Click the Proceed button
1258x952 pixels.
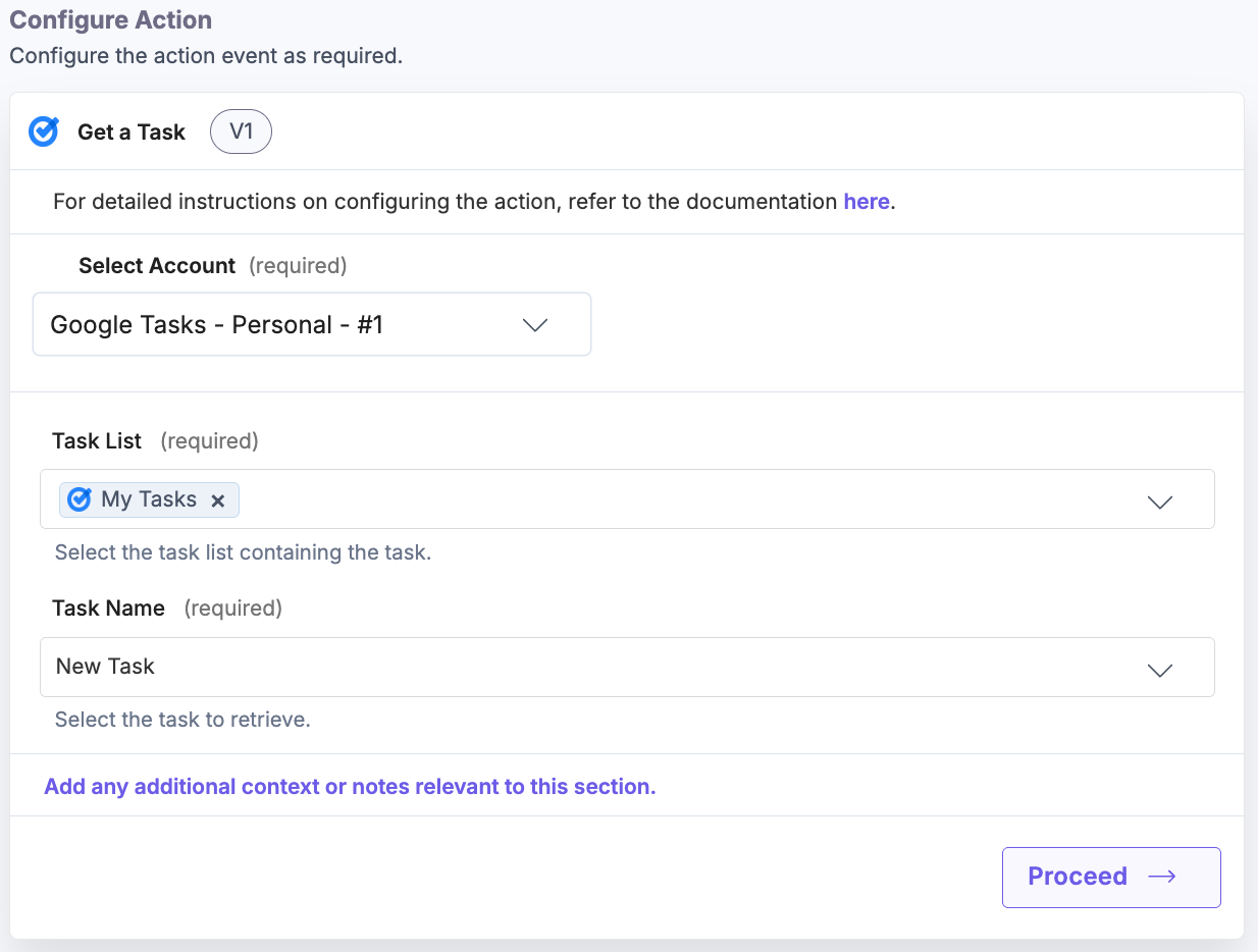coord(1111,877)
